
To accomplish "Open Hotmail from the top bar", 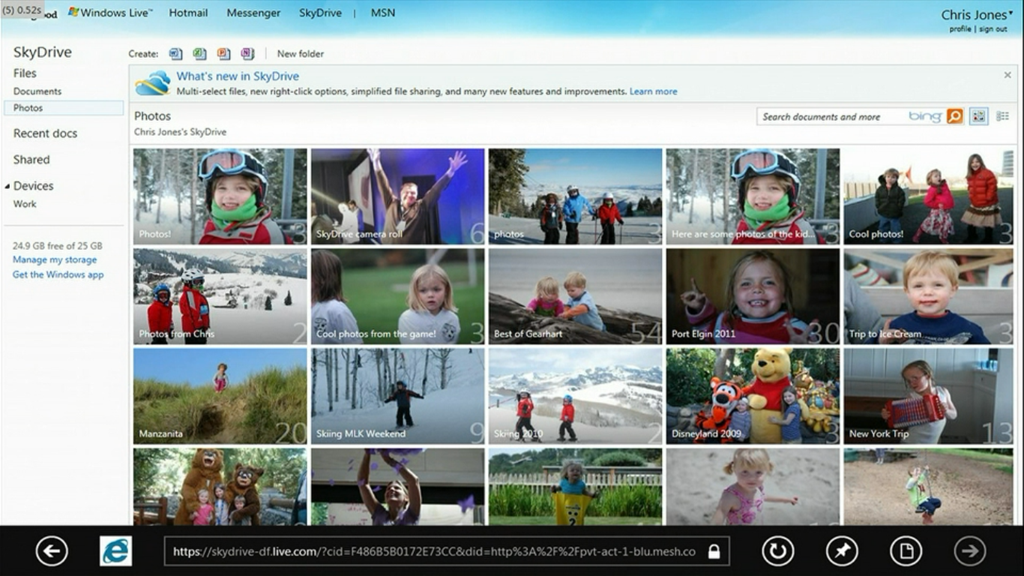I will [x=188, y=12].
